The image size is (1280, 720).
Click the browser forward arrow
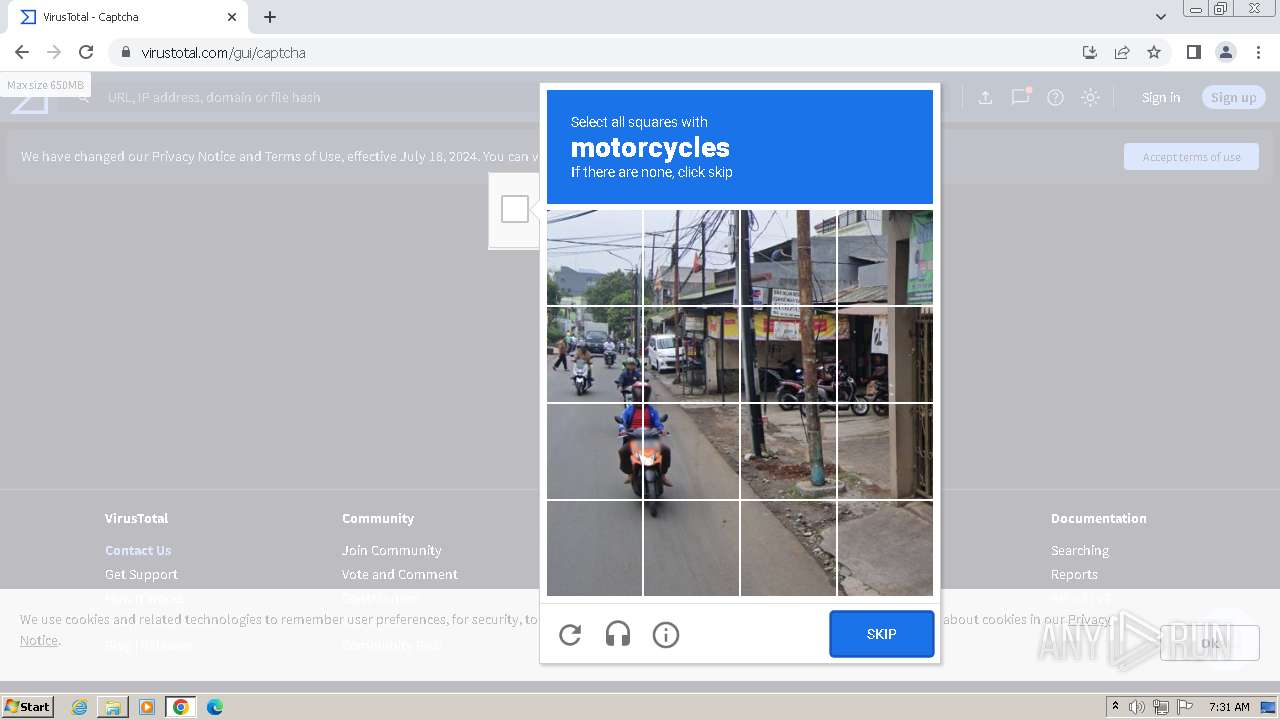[x=54, y=52]
